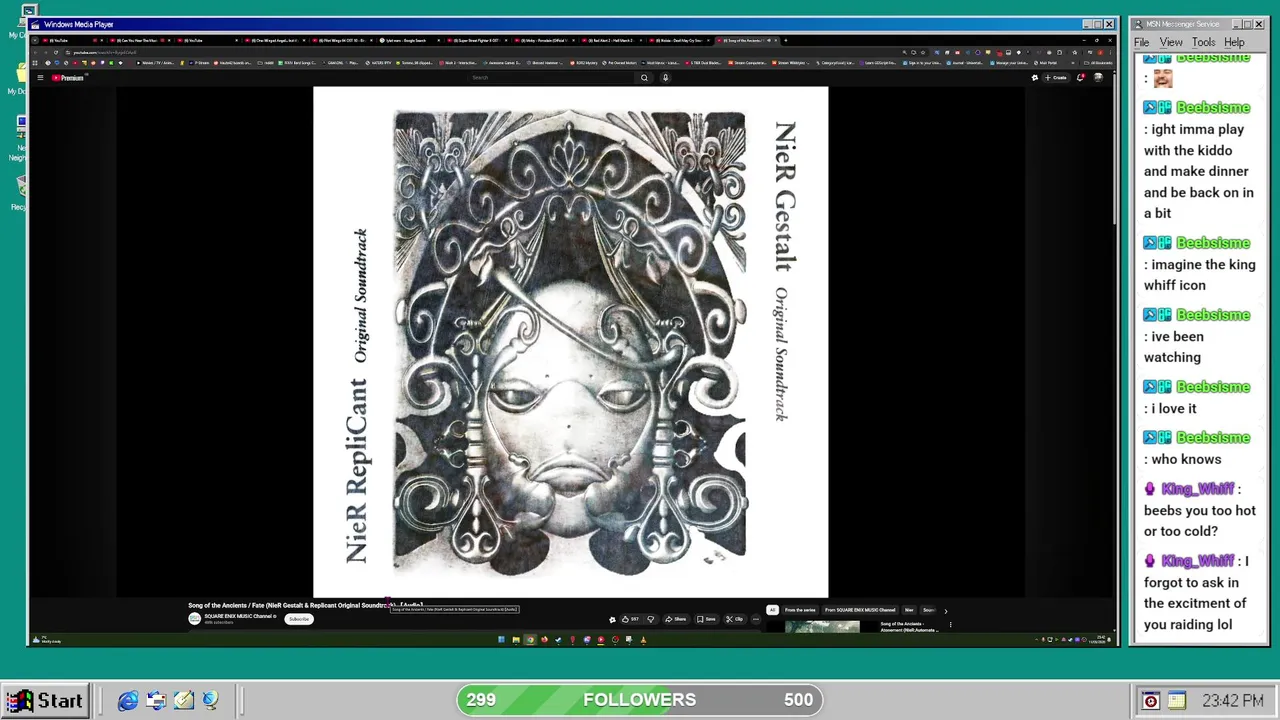Viewport: 1280px width, 720px height.
Task: Activate YouTube voice search microphone
Action: tap(665, 77)
